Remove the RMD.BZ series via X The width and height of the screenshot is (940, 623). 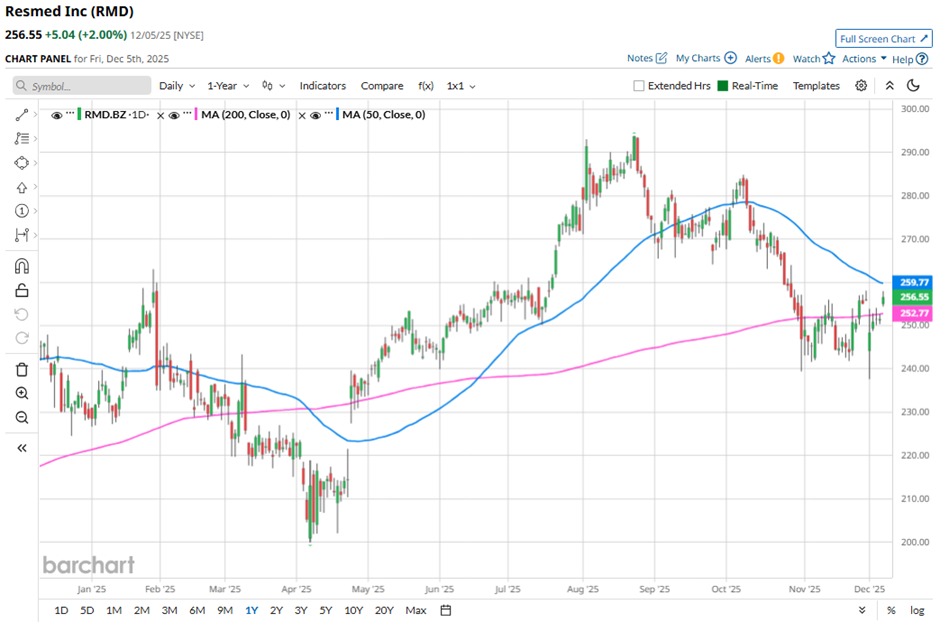point(160,115)
